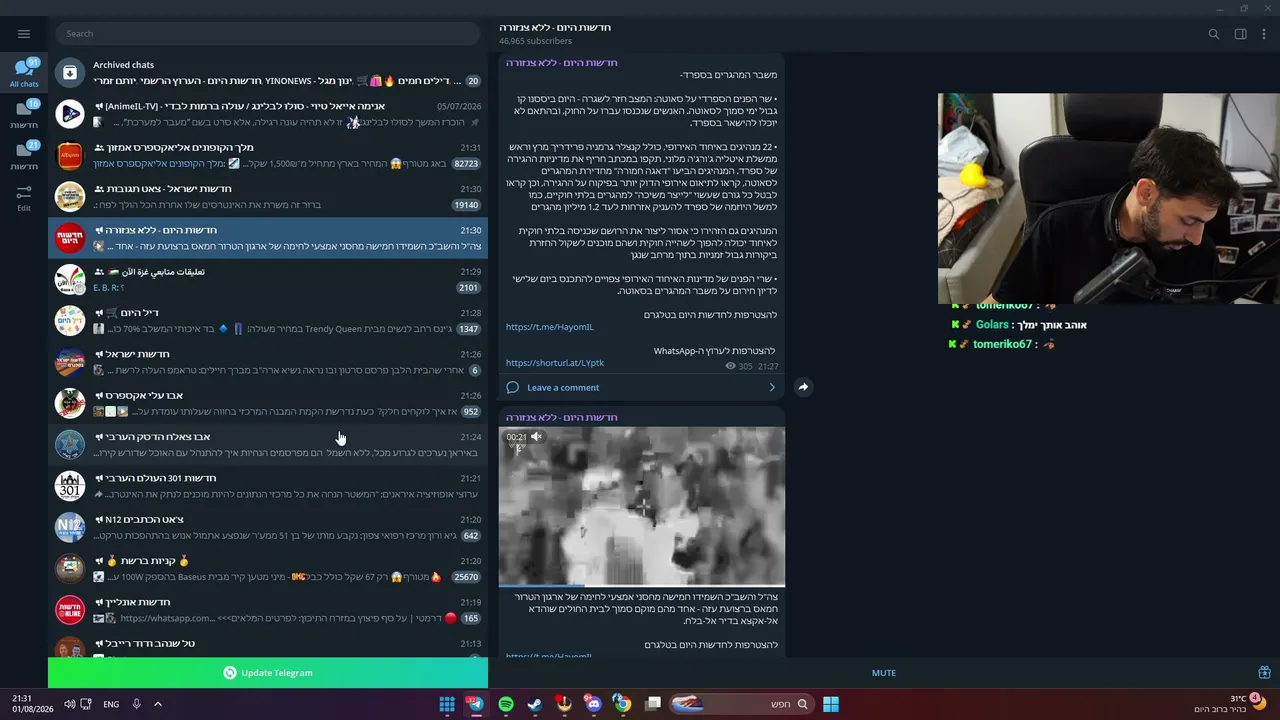
Task: Click the network tray icon
Action: (x=86, y=704)
